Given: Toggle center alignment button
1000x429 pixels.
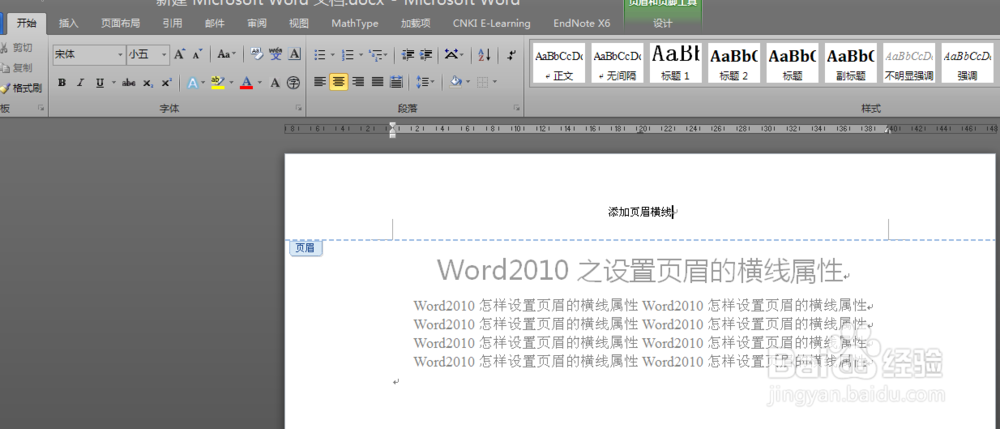Looking at the screenshot, I should pyautogui.click(x=339, y=82).
